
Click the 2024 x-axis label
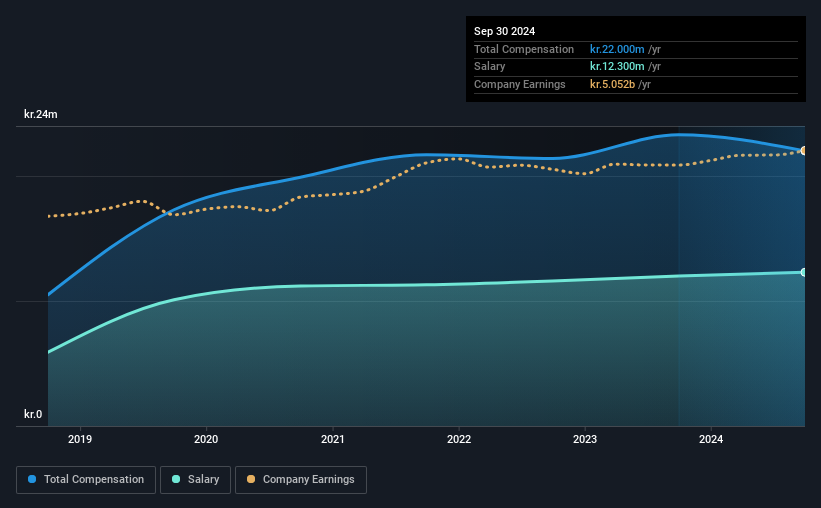pos(711,439)
